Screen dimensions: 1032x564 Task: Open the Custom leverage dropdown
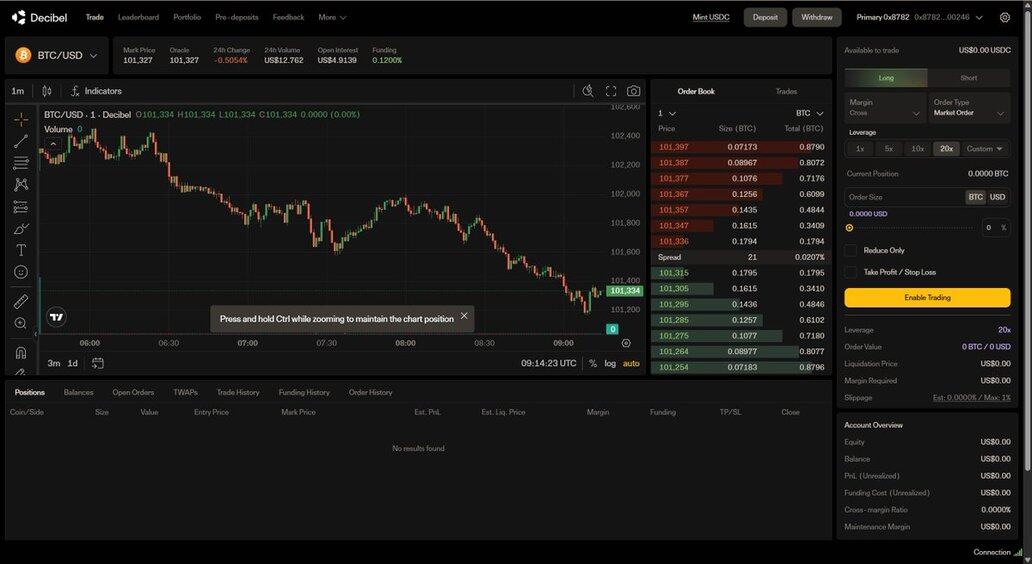(984, 149)
